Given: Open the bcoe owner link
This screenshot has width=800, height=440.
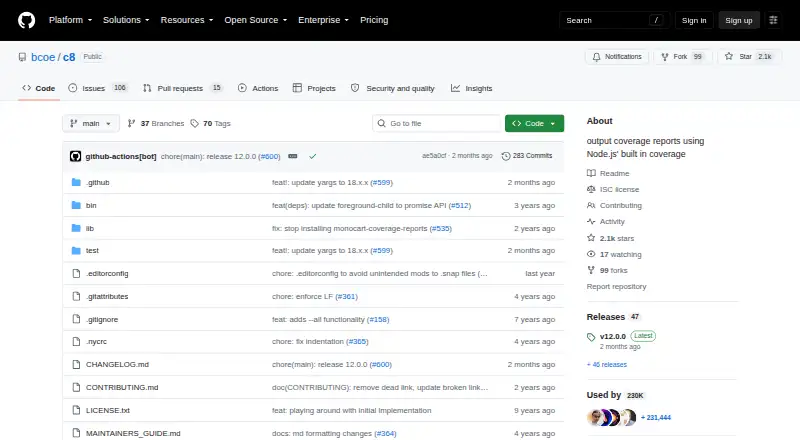Looking at the screenshot, I should [x=43, y=57].
